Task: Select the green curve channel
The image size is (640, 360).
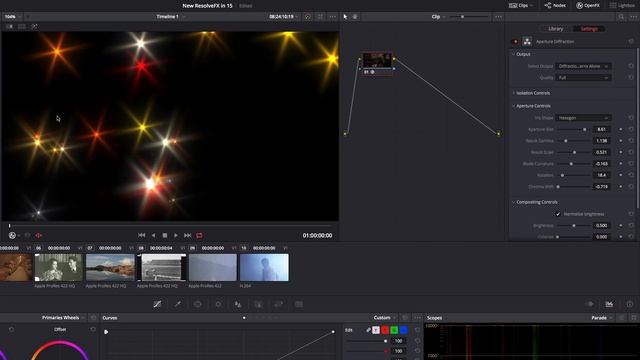Action: tap(394, 330)
